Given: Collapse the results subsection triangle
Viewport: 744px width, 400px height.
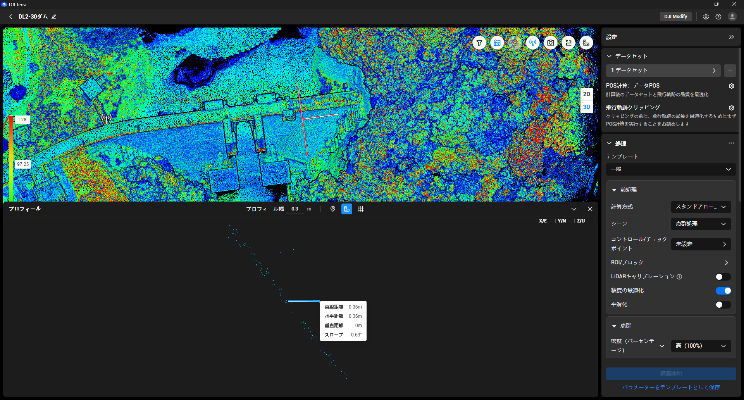Looking at the screenshot, I should click(x=614, y=326).
